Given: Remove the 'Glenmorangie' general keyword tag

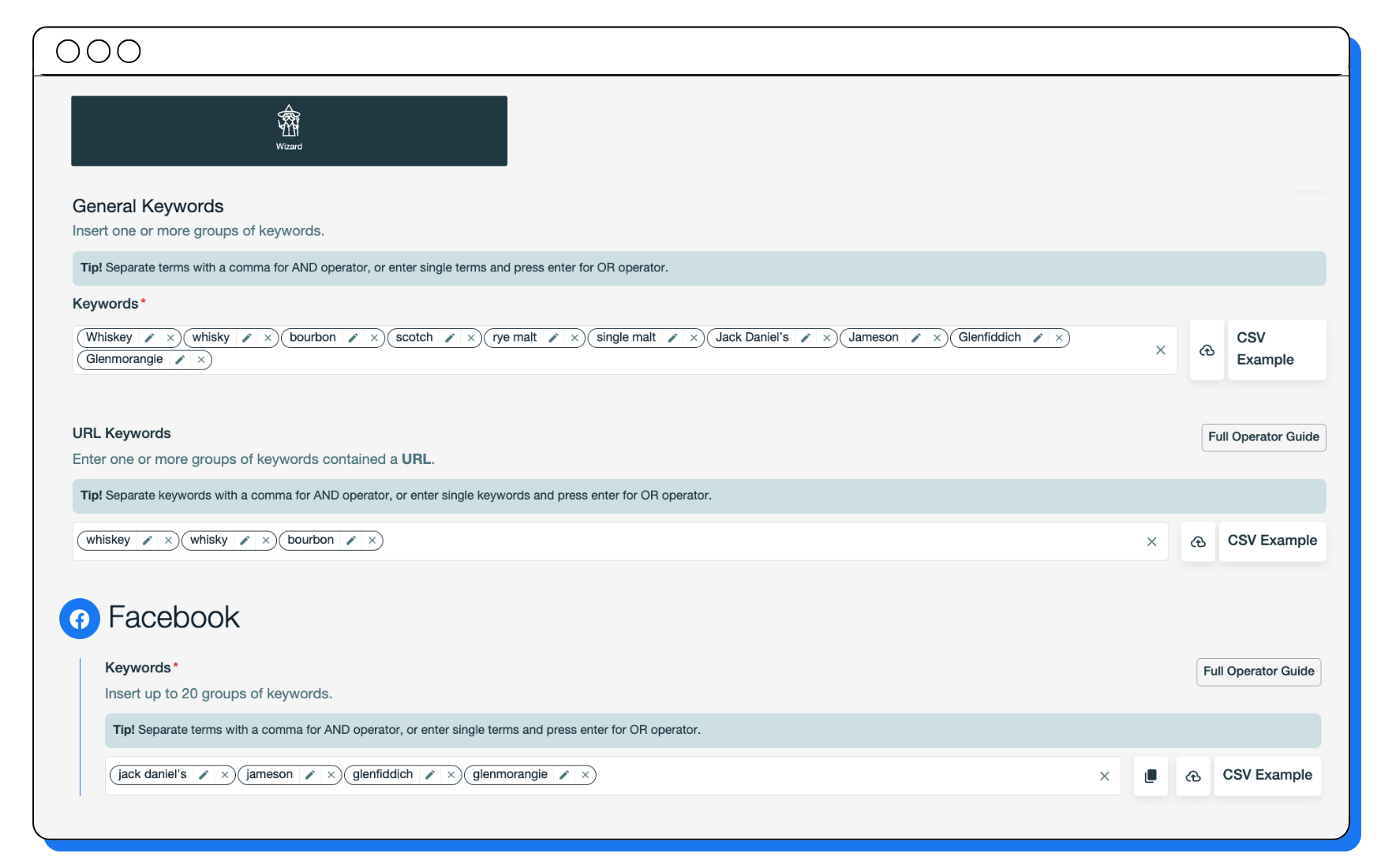Looking at the screenshot, I should coord(201,360).
